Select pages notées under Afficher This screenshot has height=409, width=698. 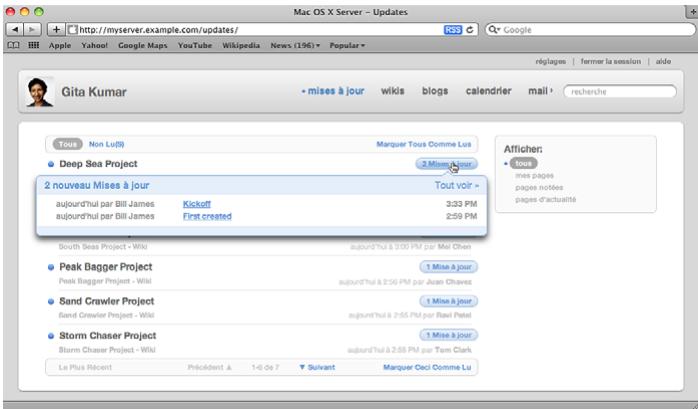539,188
